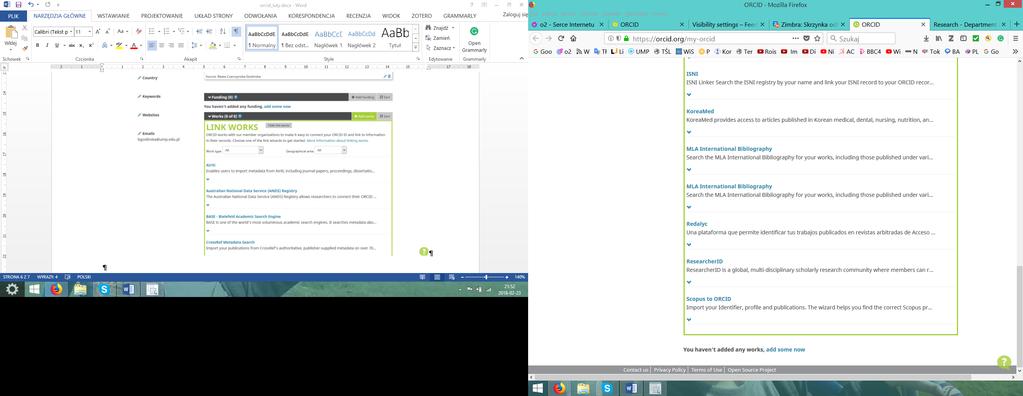Open Skype from the left taskbar
1023x396 pixels.
pos(104,289)
